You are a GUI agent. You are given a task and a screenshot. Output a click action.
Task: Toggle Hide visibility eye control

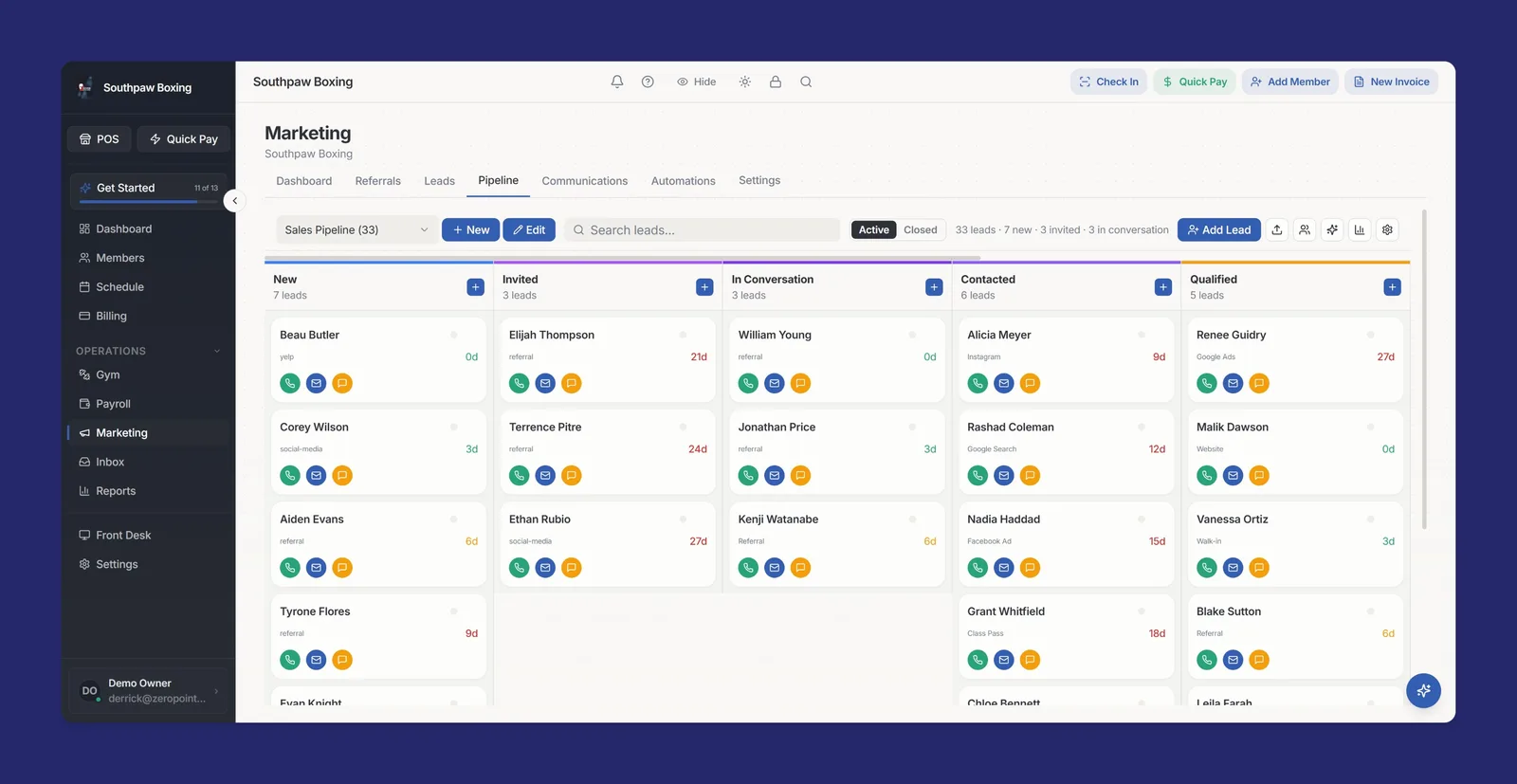coord(697,82)
